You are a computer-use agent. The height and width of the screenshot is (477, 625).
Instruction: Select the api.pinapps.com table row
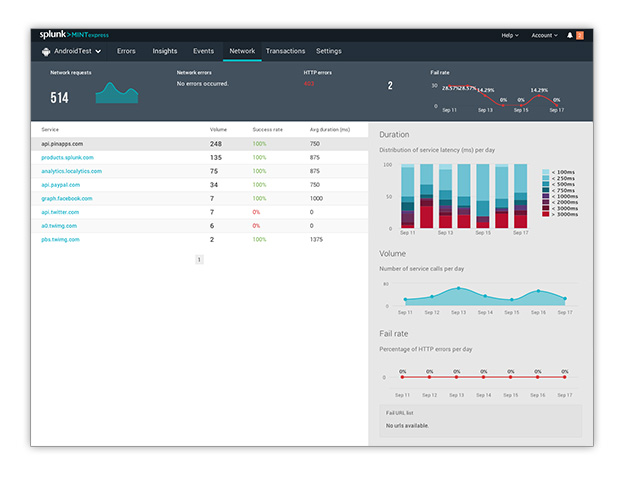tap(199, 144)
